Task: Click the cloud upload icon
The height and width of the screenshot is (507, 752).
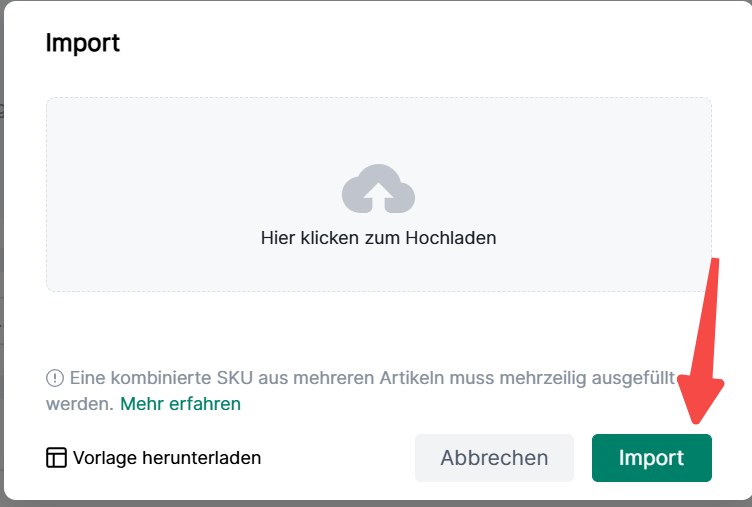Action: [x=378, y=190]
